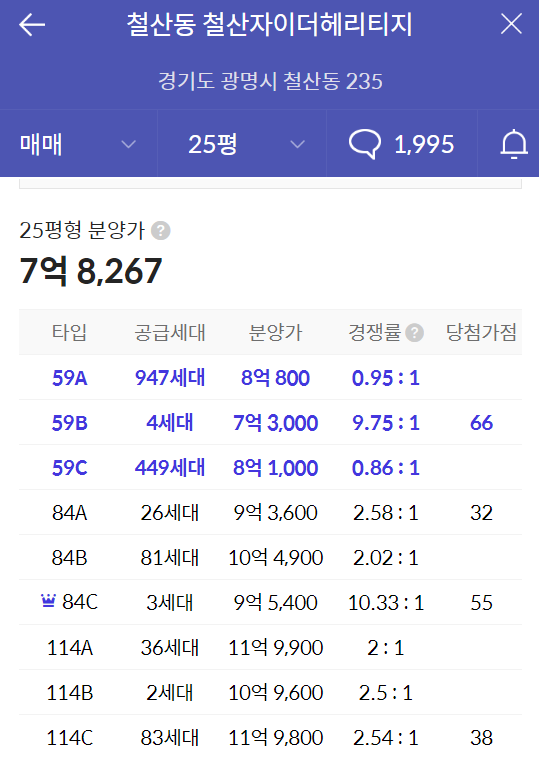Close the 철산자이더헤리티지 page with X
The width and height of the screenshot is (539, 769).
(511, 24)
